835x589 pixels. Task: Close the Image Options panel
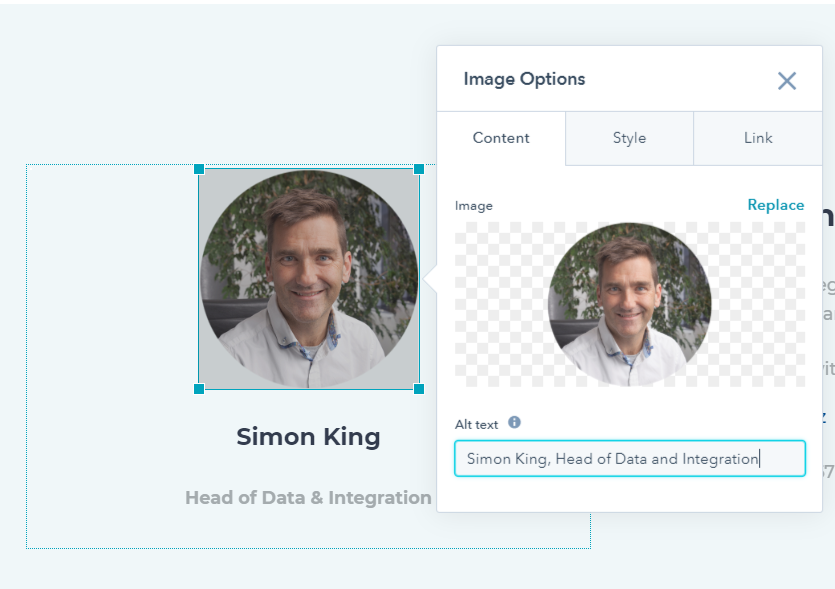point(787,81)
